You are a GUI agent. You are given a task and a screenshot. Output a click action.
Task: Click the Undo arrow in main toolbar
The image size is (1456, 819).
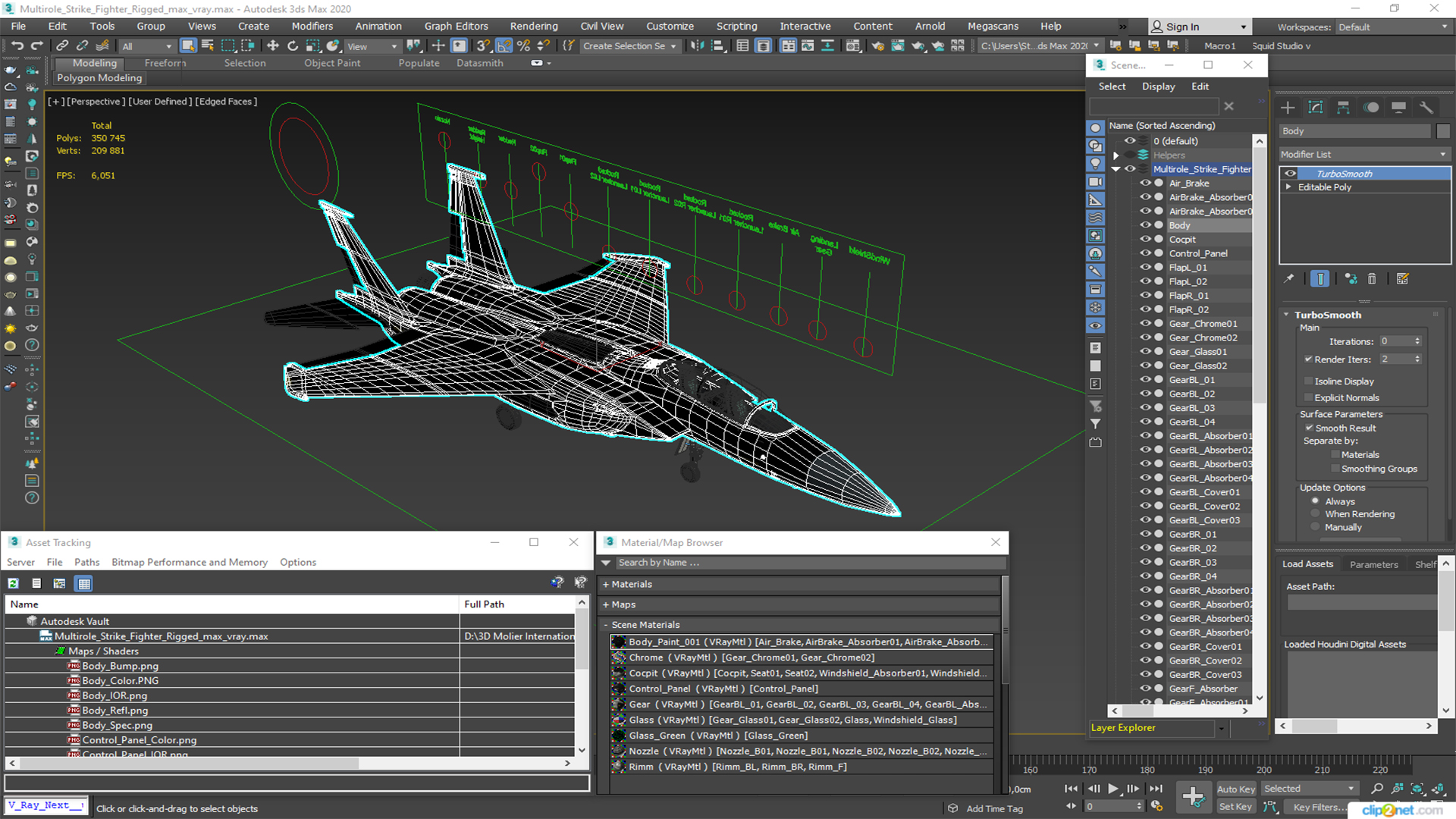pos(17,46)
